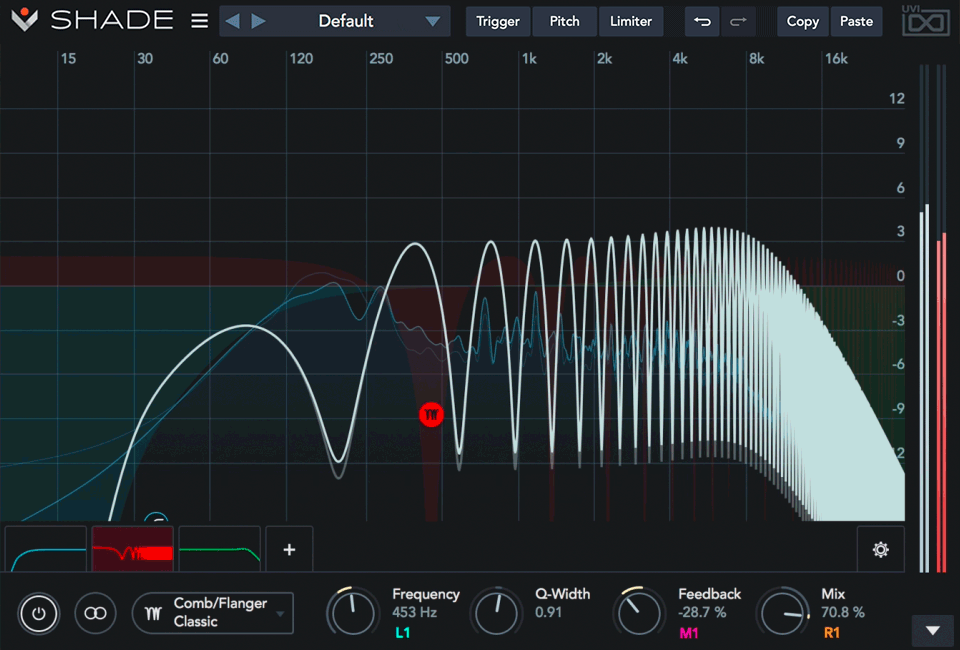Click the redo arrow icon

(x=738, y=21)
